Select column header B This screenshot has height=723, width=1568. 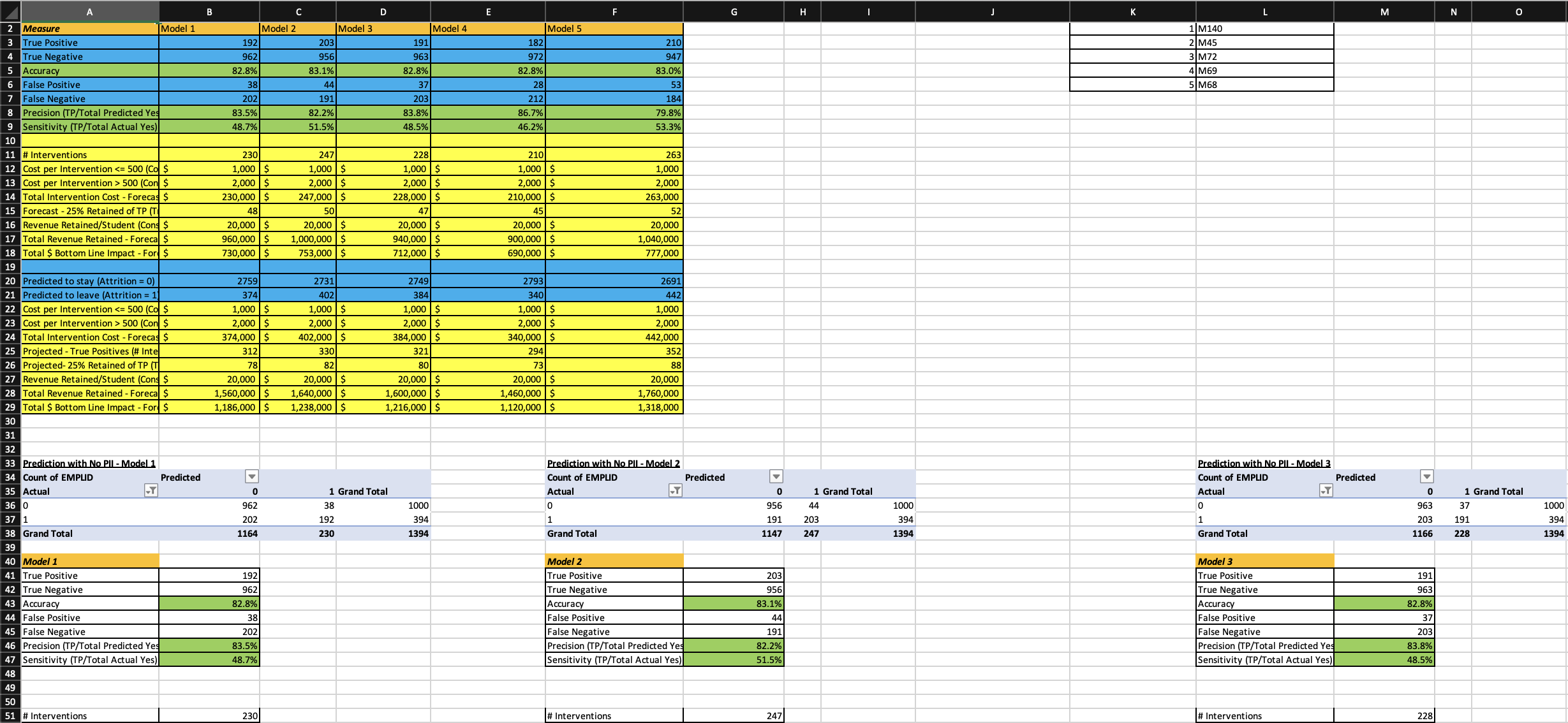(209, 11)
